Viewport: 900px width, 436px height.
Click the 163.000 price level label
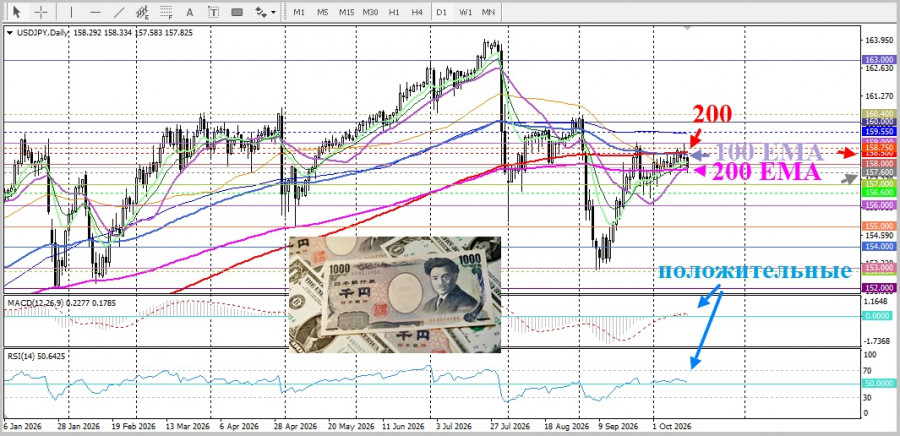[878, 60]
